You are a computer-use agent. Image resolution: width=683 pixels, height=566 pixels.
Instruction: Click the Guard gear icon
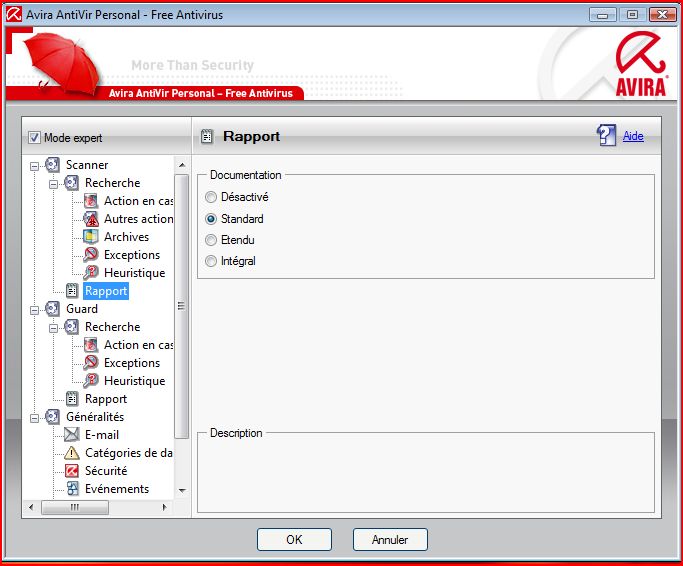(52, 308)
